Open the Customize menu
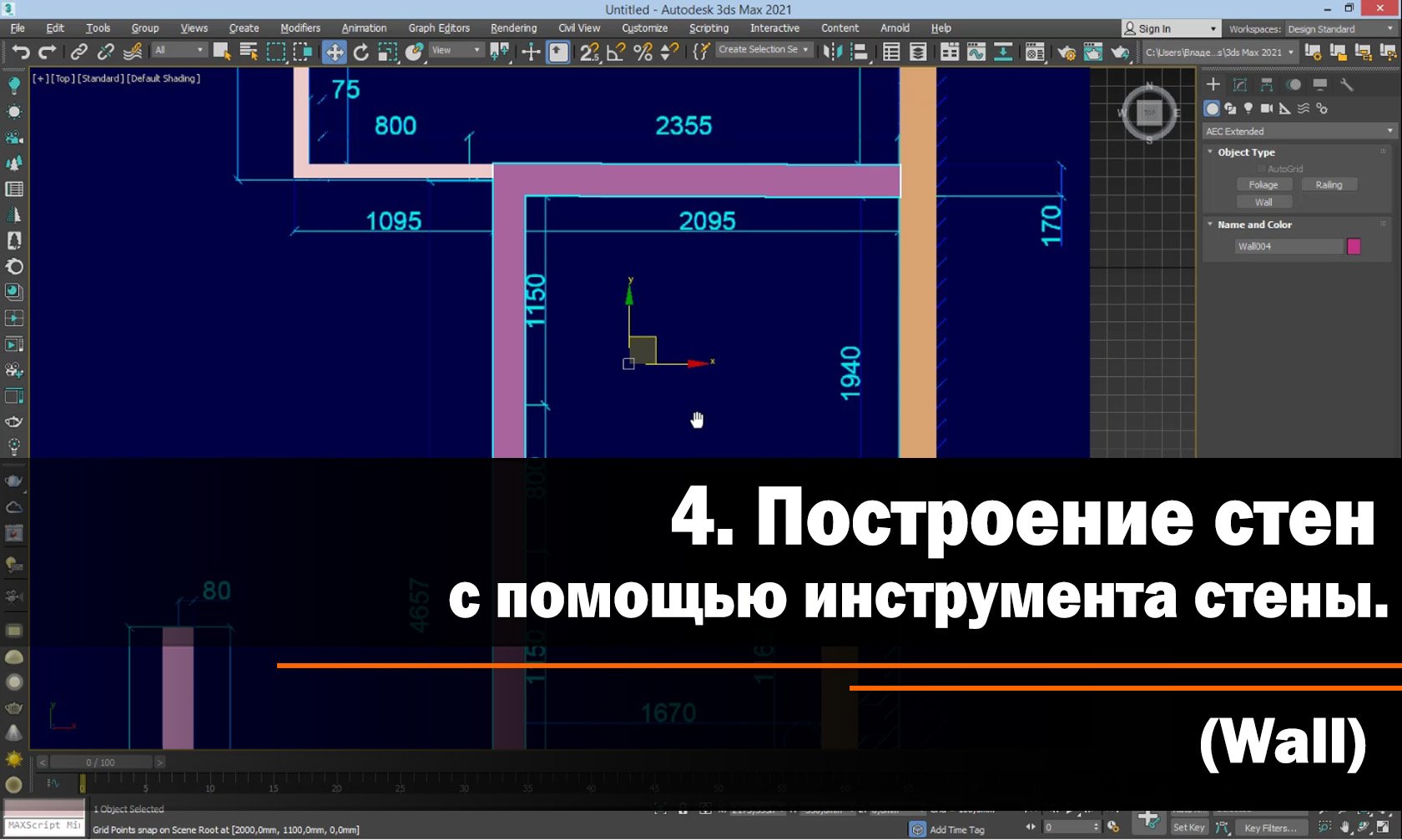Screen dimensions: 1402x840 coord(643,28)
